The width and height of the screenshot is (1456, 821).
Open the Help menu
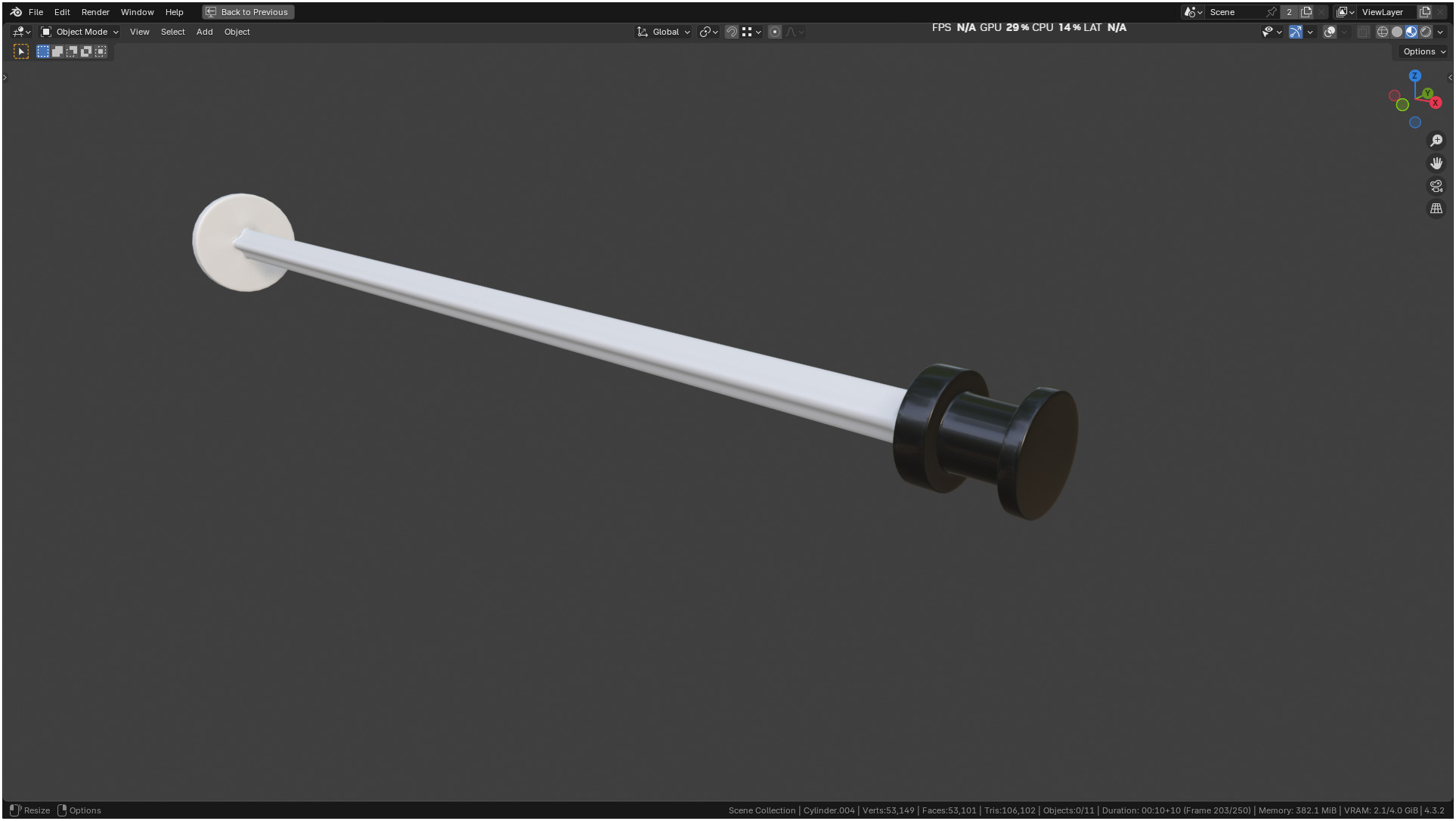pos(174,12)
